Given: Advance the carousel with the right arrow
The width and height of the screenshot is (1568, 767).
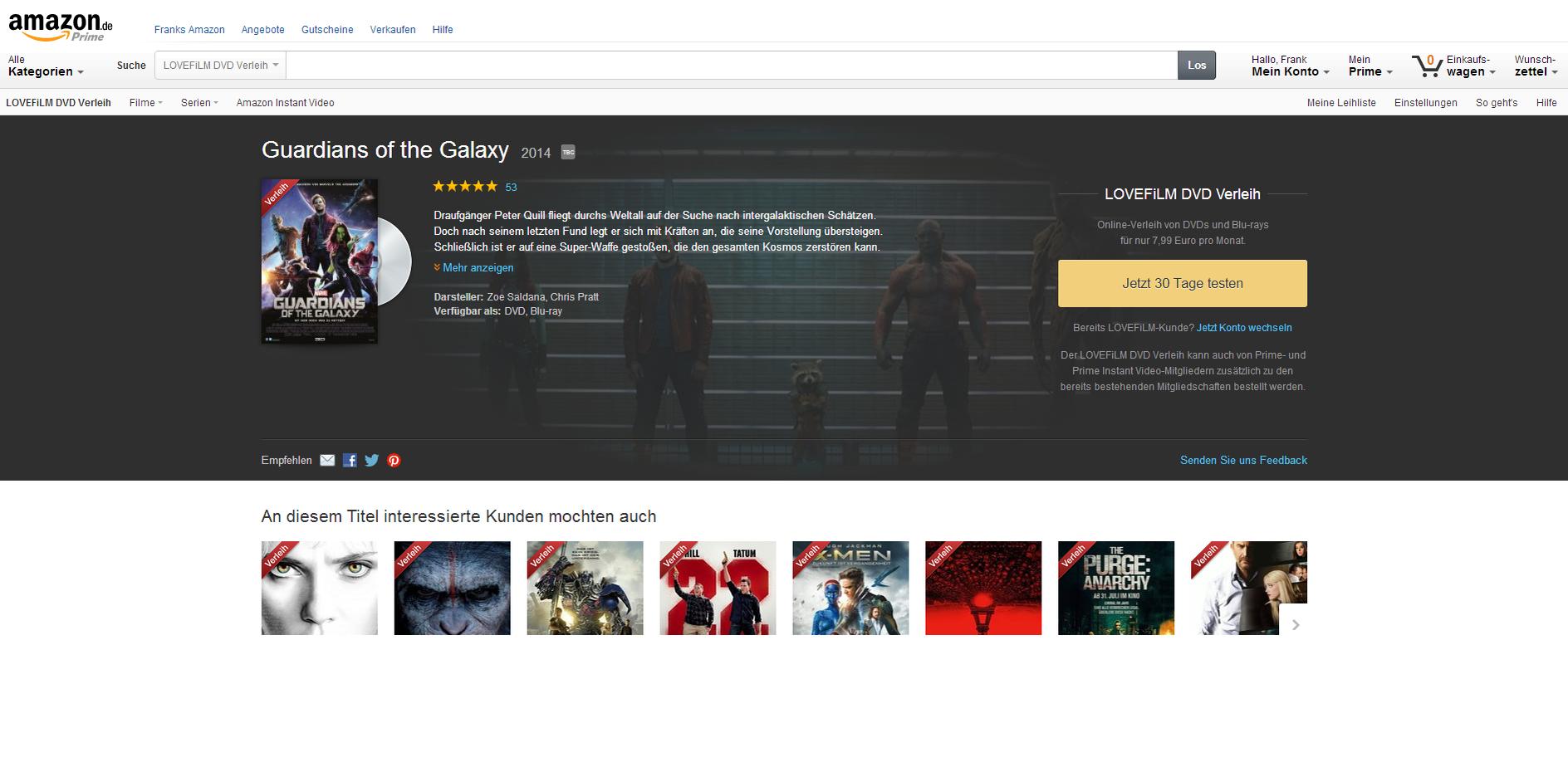Looking at the screenshot, I should click(1295, 624).
